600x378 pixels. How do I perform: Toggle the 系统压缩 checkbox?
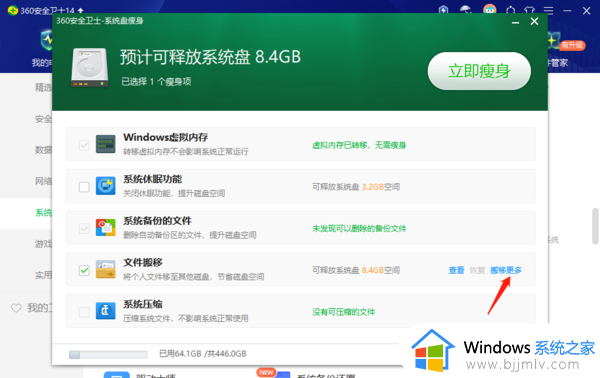[84, 312]
